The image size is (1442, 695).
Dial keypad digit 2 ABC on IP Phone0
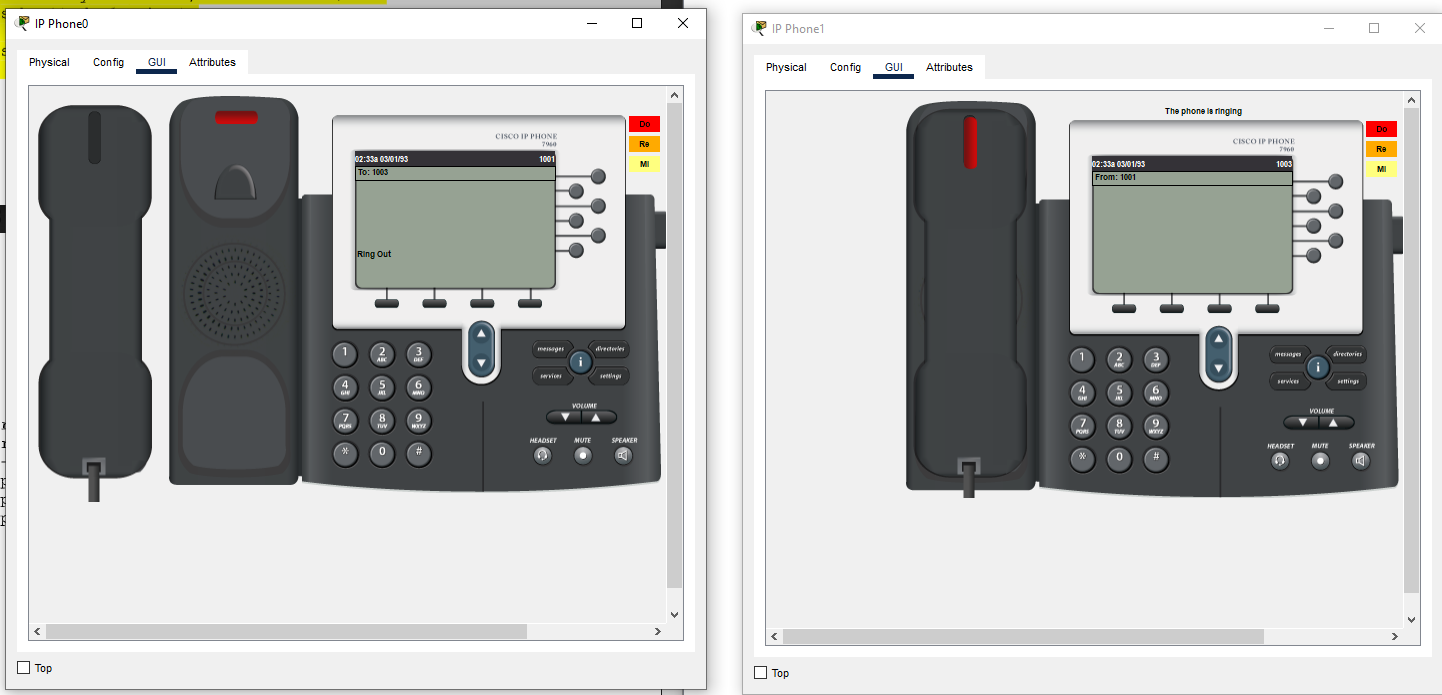tap(381, 353)
